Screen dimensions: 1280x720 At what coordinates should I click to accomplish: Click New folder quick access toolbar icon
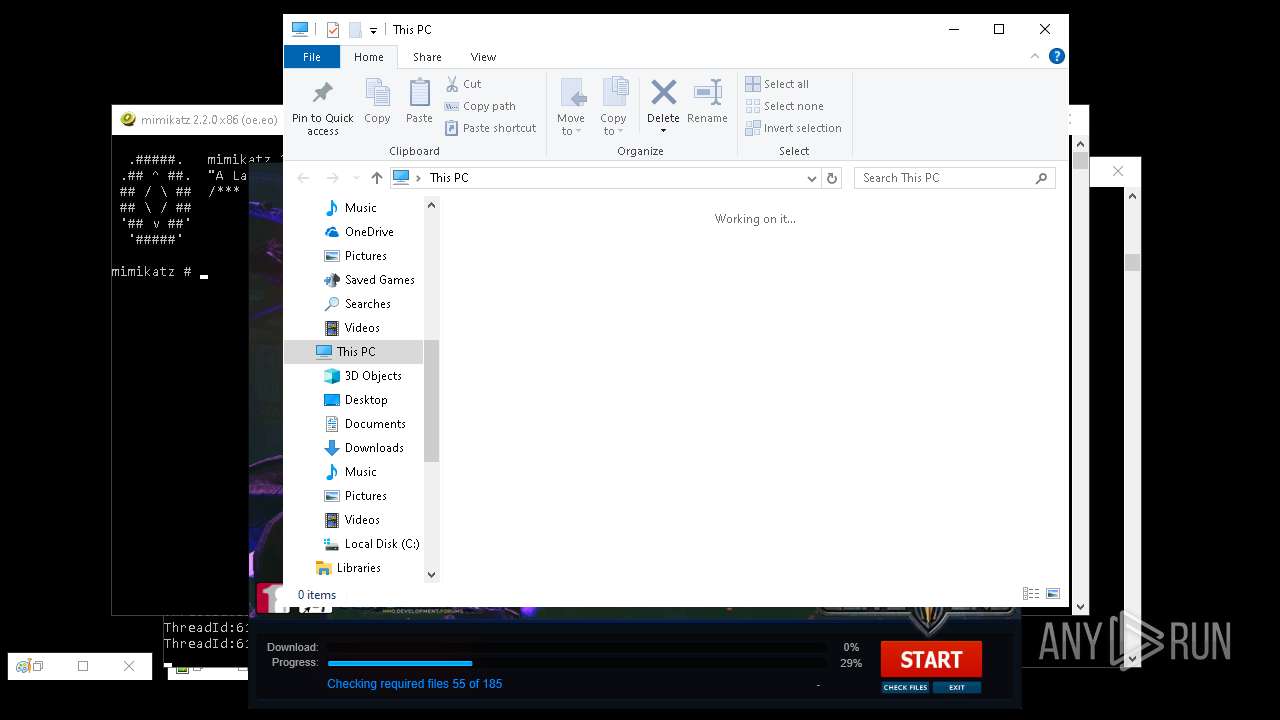tap(355, 30)
